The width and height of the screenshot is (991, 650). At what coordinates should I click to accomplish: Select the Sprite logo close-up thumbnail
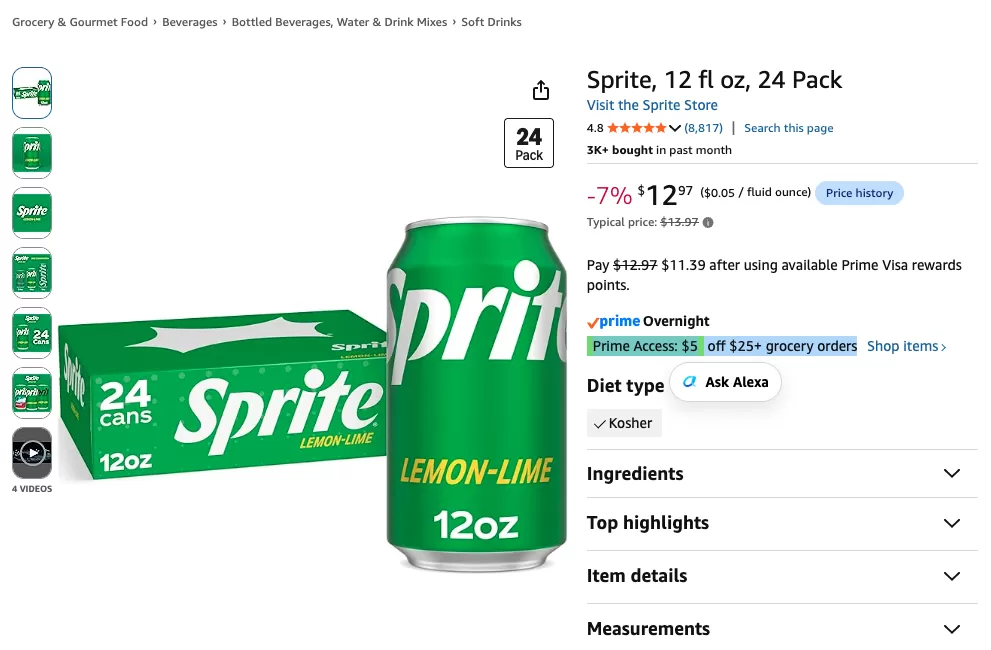click(32, 212)
